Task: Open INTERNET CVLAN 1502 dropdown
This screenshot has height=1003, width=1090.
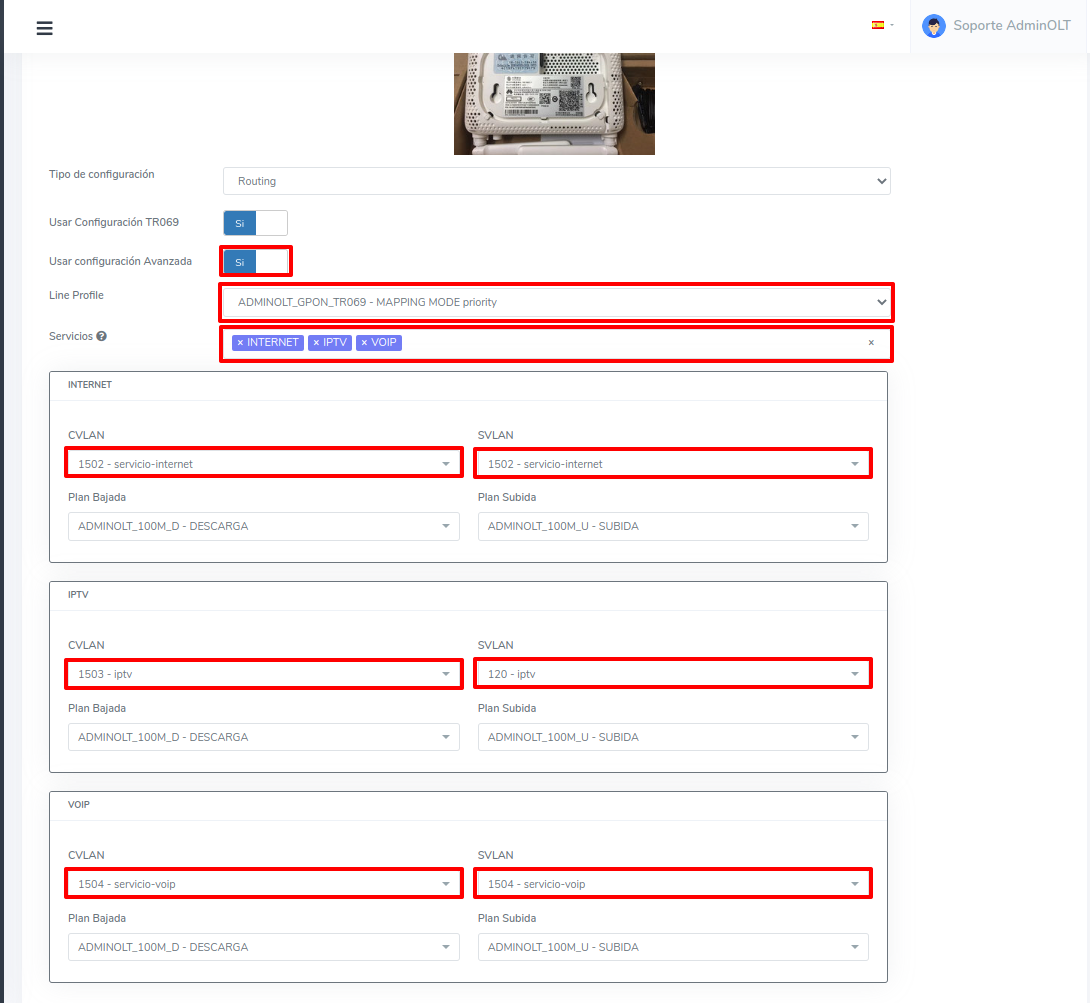Action: click(263, 464)
